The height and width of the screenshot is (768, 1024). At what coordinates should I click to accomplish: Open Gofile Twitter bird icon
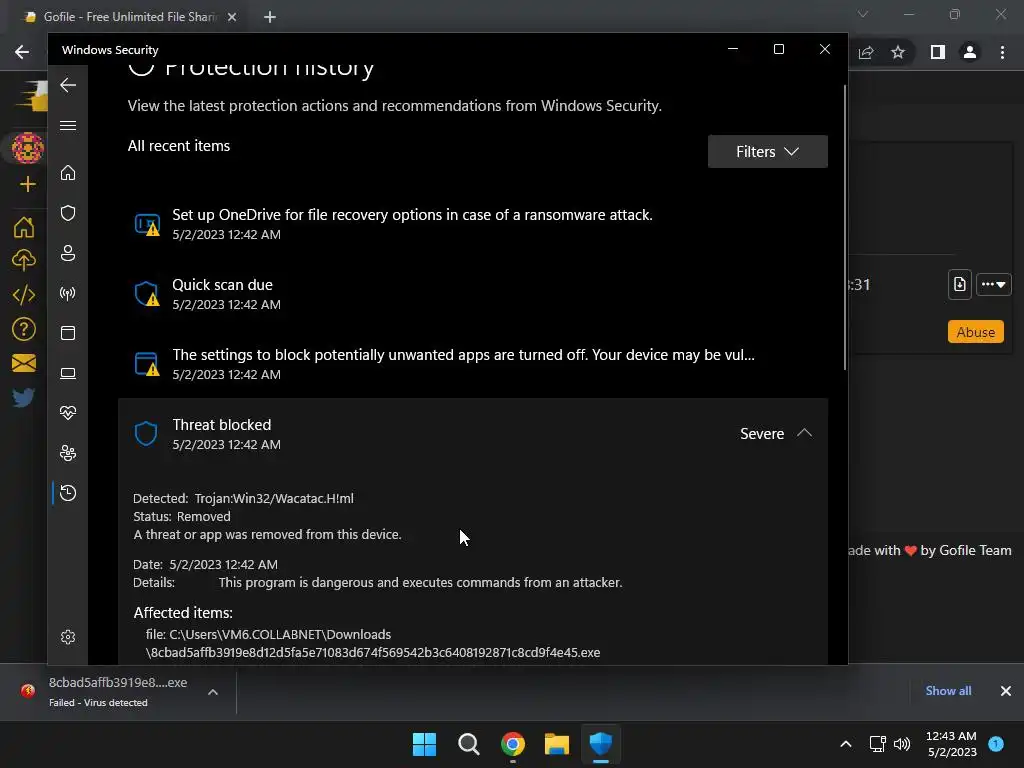(24, 397)
